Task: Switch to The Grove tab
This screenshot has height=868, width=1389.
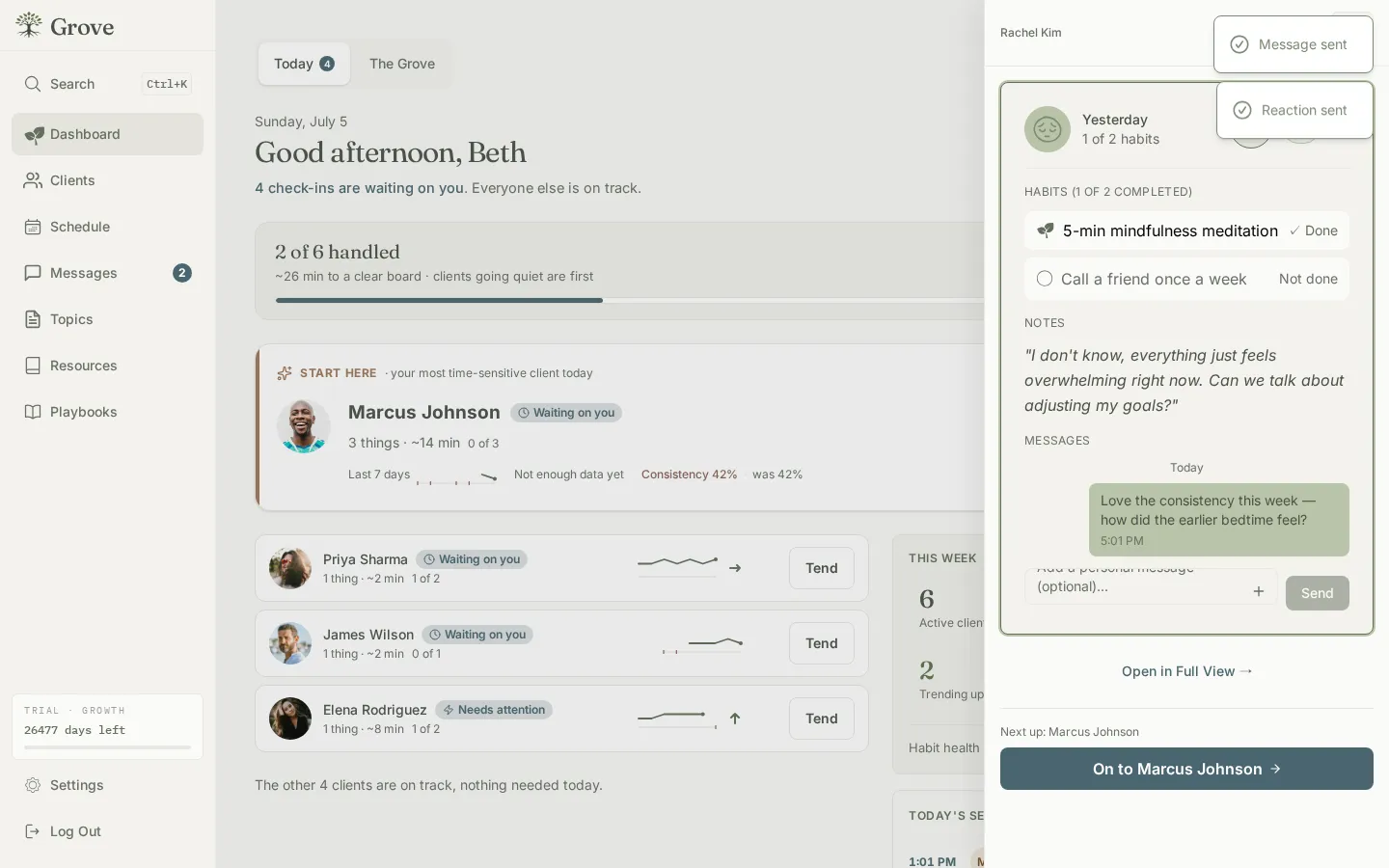Action: 402,64
